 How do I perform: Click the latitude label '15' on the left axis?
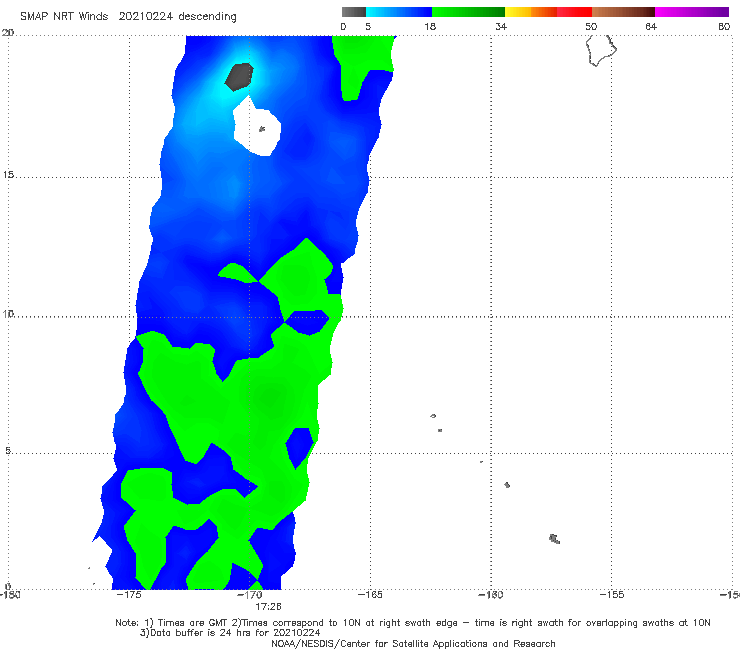(x=8, y=175)
